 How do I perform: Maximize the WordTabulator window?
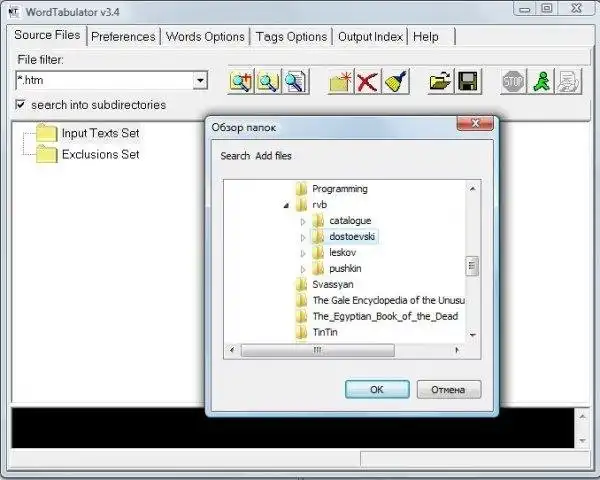(x=547, y=9)
